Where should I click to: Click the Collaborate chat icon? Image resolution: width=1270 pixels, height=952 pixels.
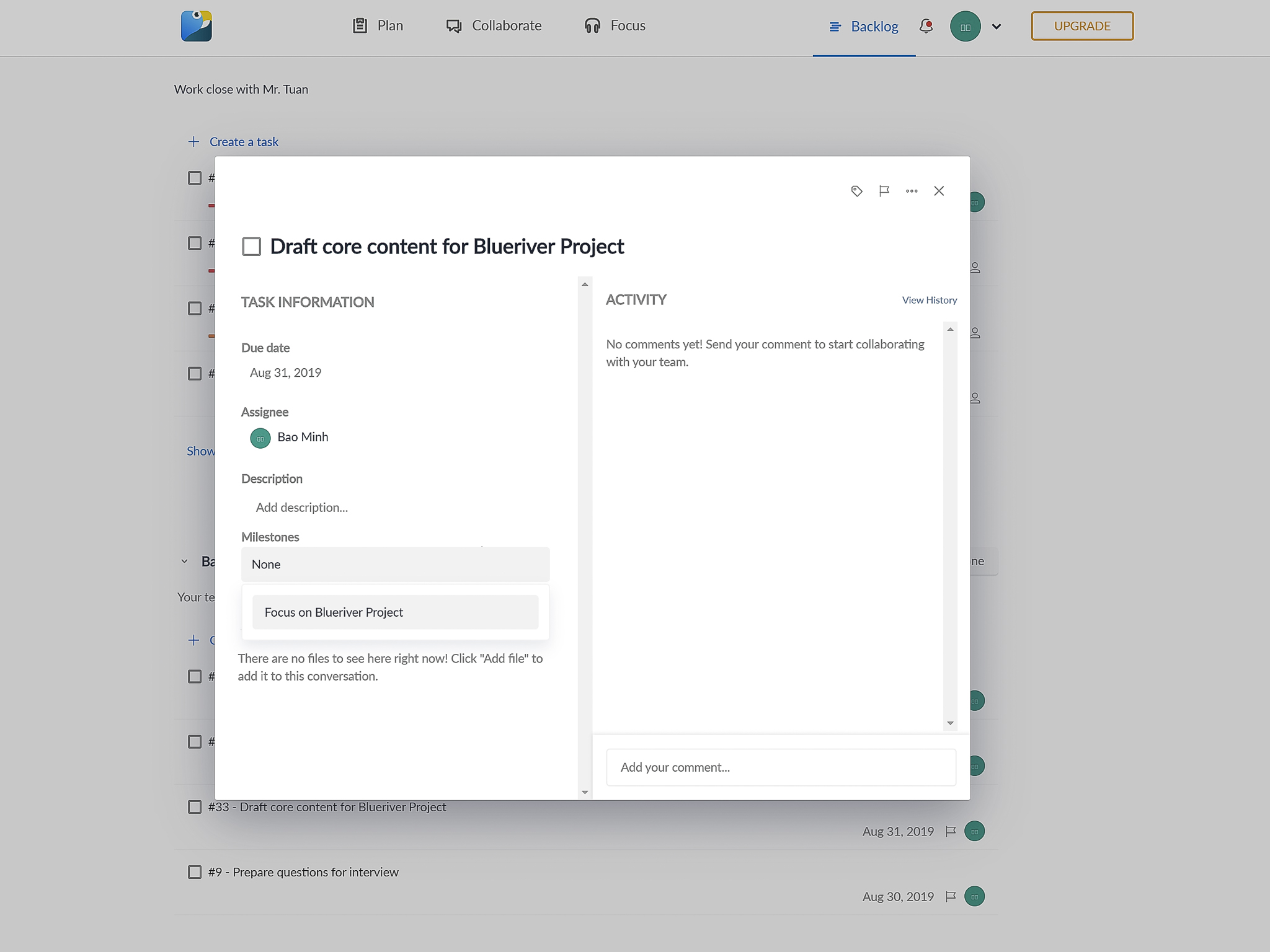click(454, 26)
